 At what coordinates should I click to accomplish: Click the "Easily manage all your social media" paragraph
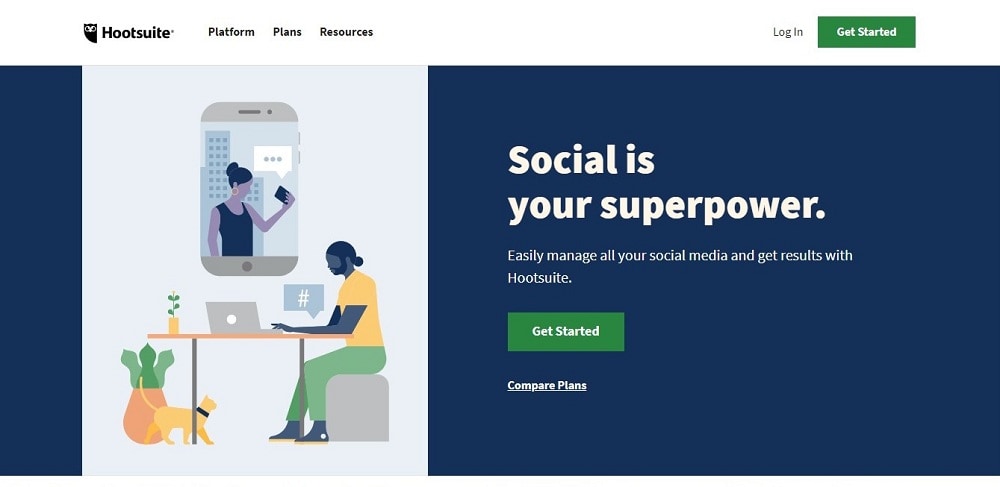click(x=679, y=266)
